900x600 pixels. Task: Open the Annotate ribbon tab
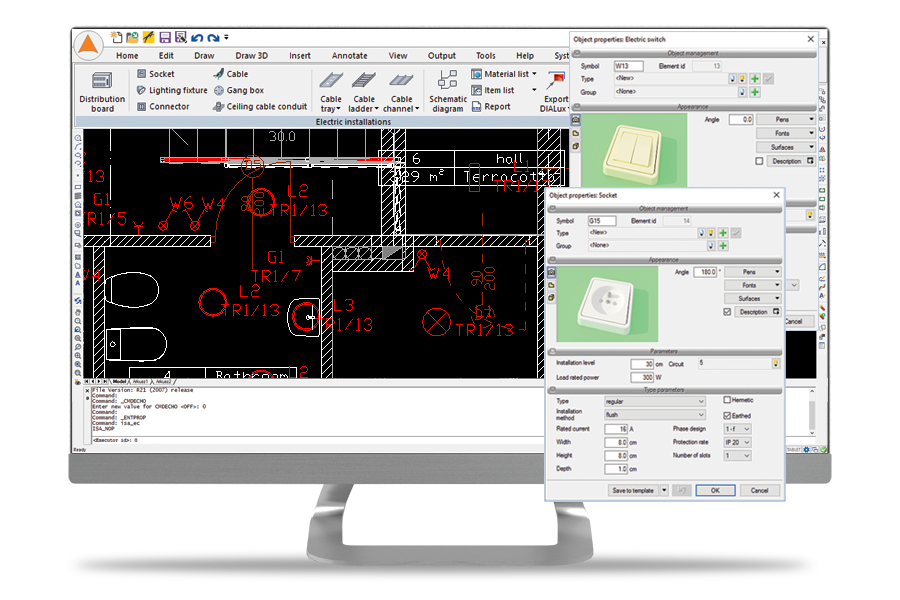350,56
